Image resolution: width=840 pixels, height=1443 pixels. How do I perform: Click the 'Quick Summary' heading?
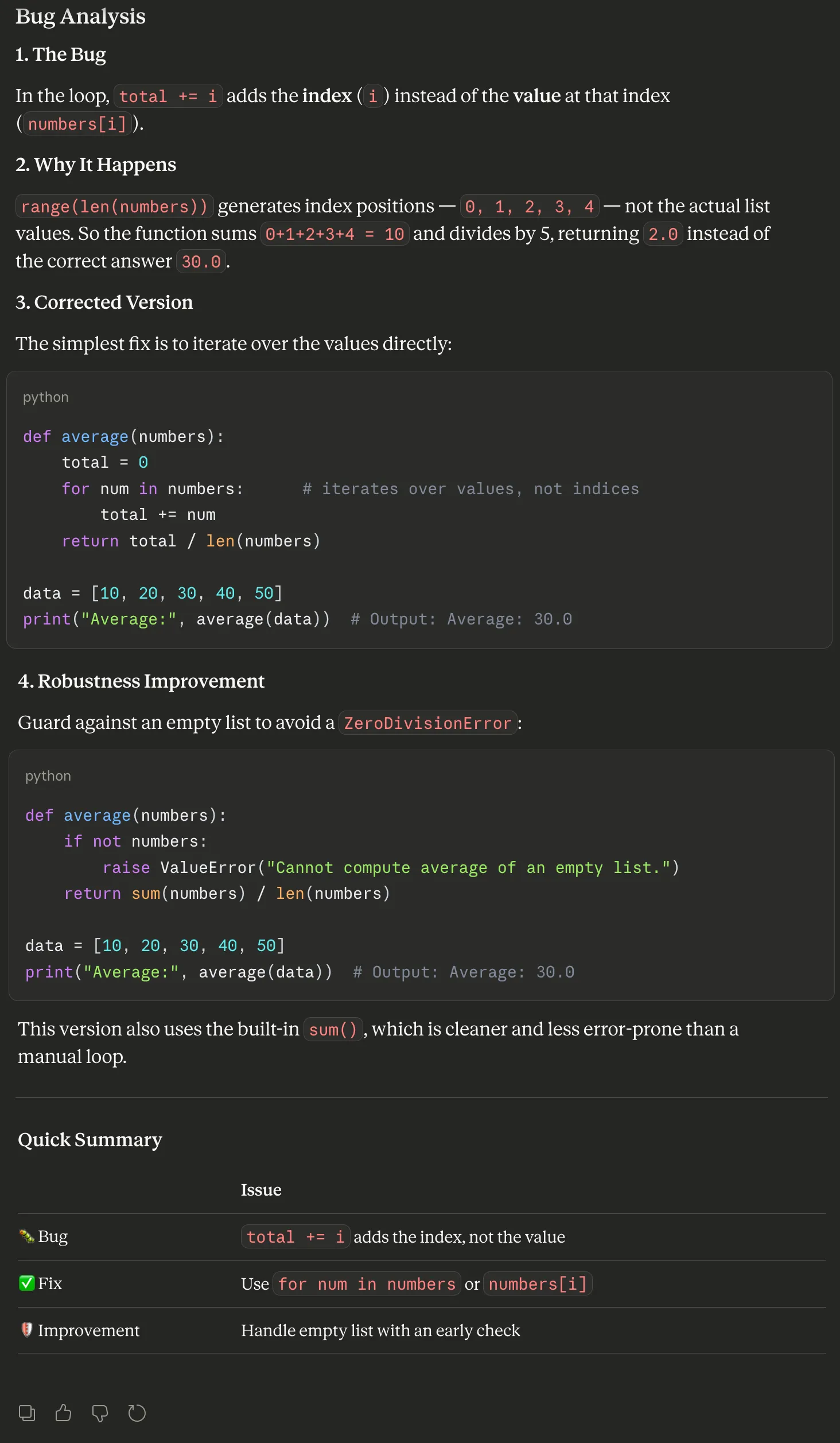[x=90, y=1139]
